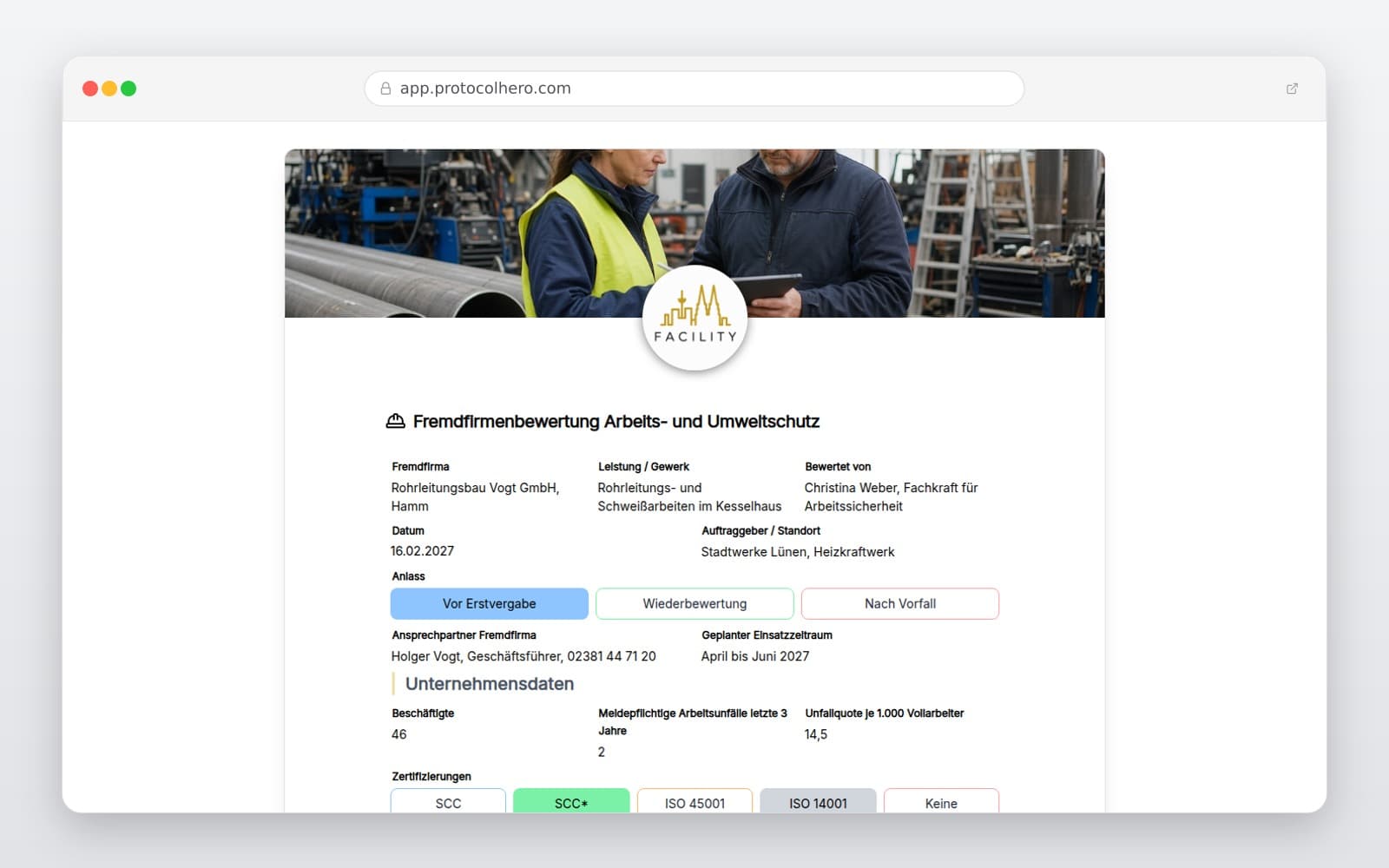Click 'April bis Juni 2027' value
The image size is (1389, 868).
755,657
